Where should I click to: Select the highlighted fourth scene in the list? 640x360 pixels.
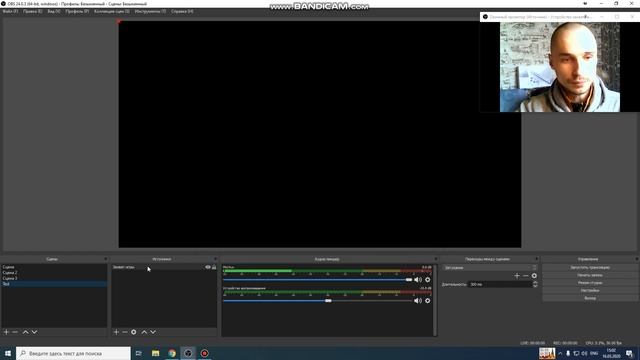point(54,284)
